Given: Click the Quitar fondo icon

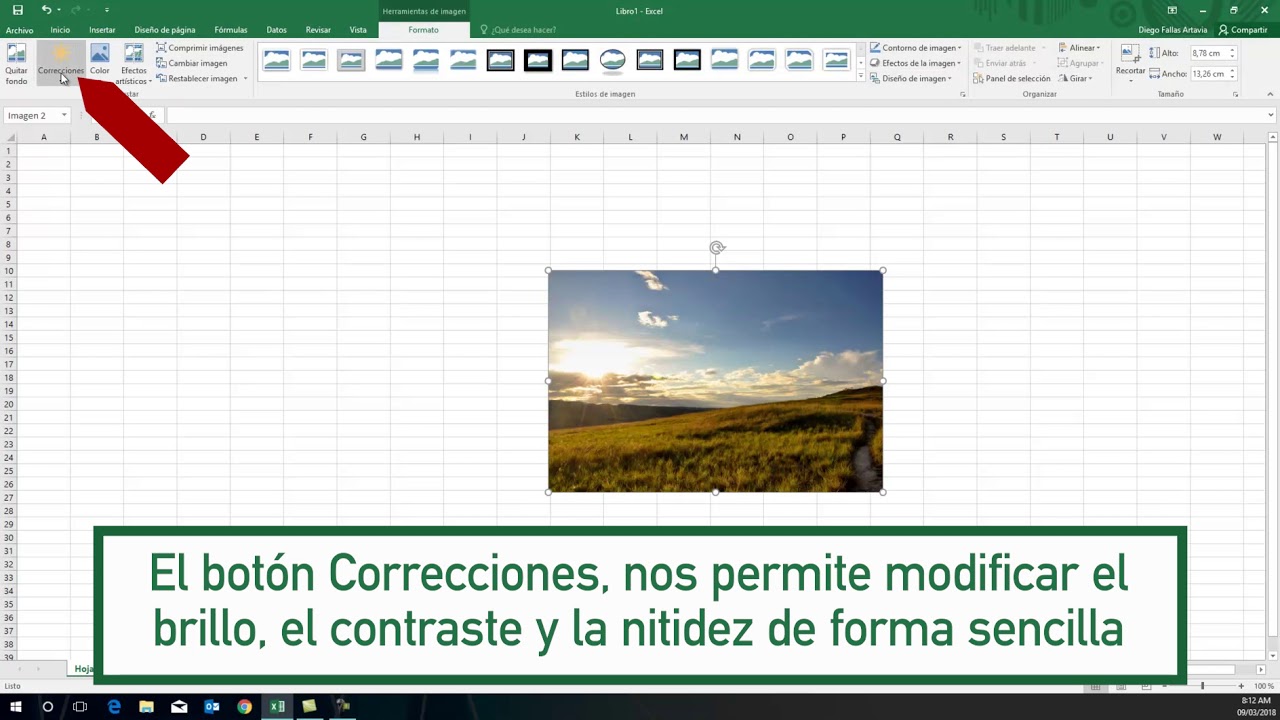Looking at the screenshot, I should pos(16,64).
